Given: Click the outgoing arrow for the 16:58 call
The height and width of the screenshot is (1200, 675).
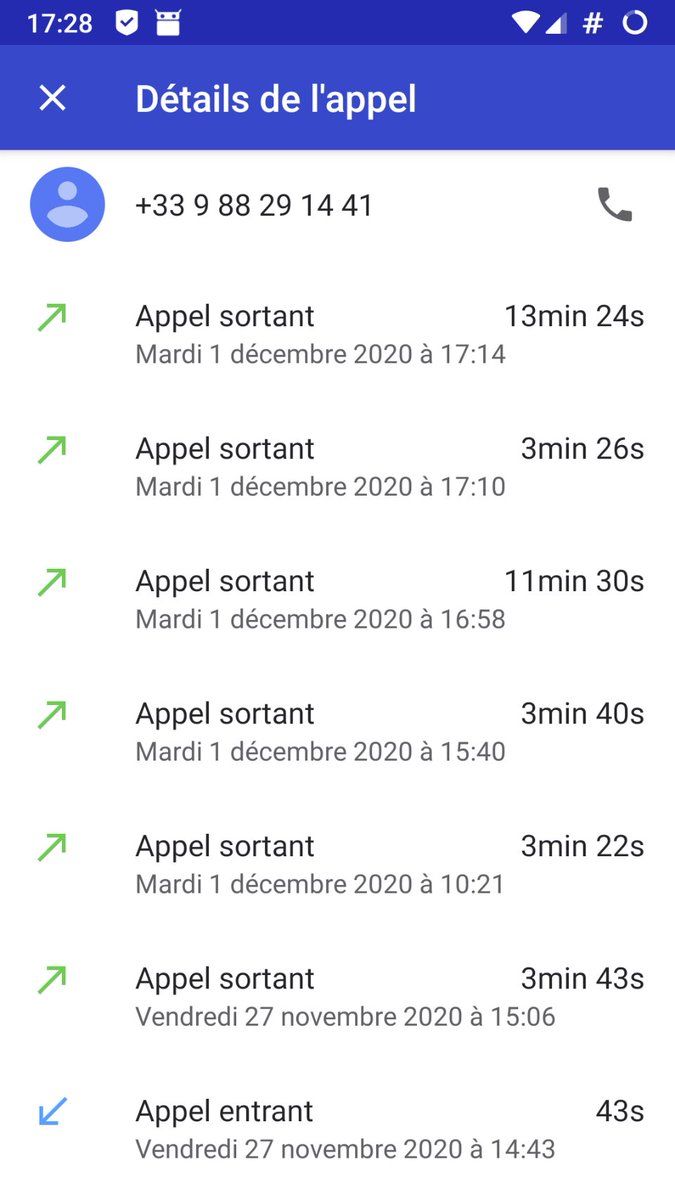Looking at the screenshot, I should pyautogui.click(x=52, y=582).
